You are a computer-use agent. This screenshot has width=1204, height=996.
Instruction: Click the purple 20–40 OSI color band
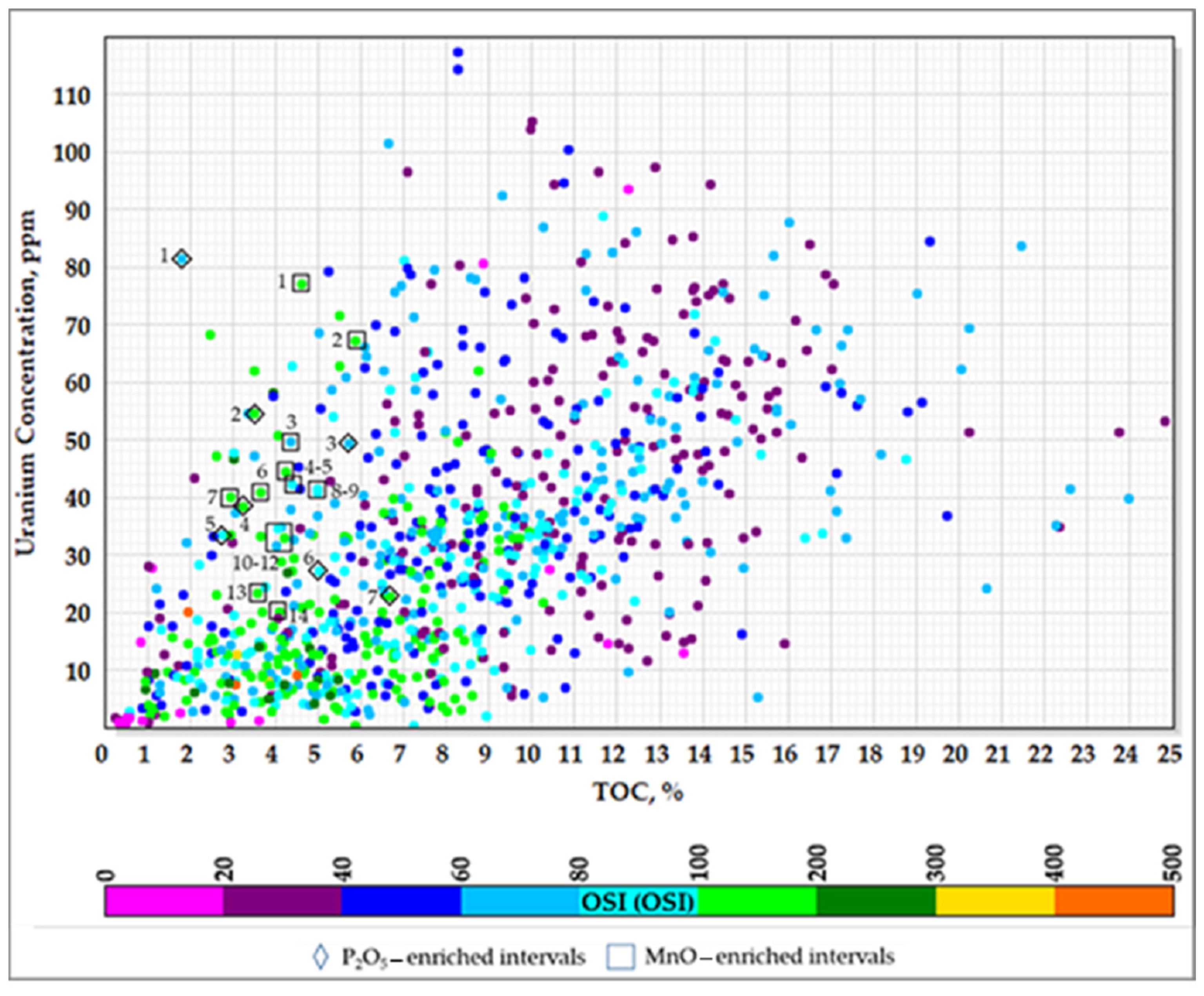tap(282, 902)
